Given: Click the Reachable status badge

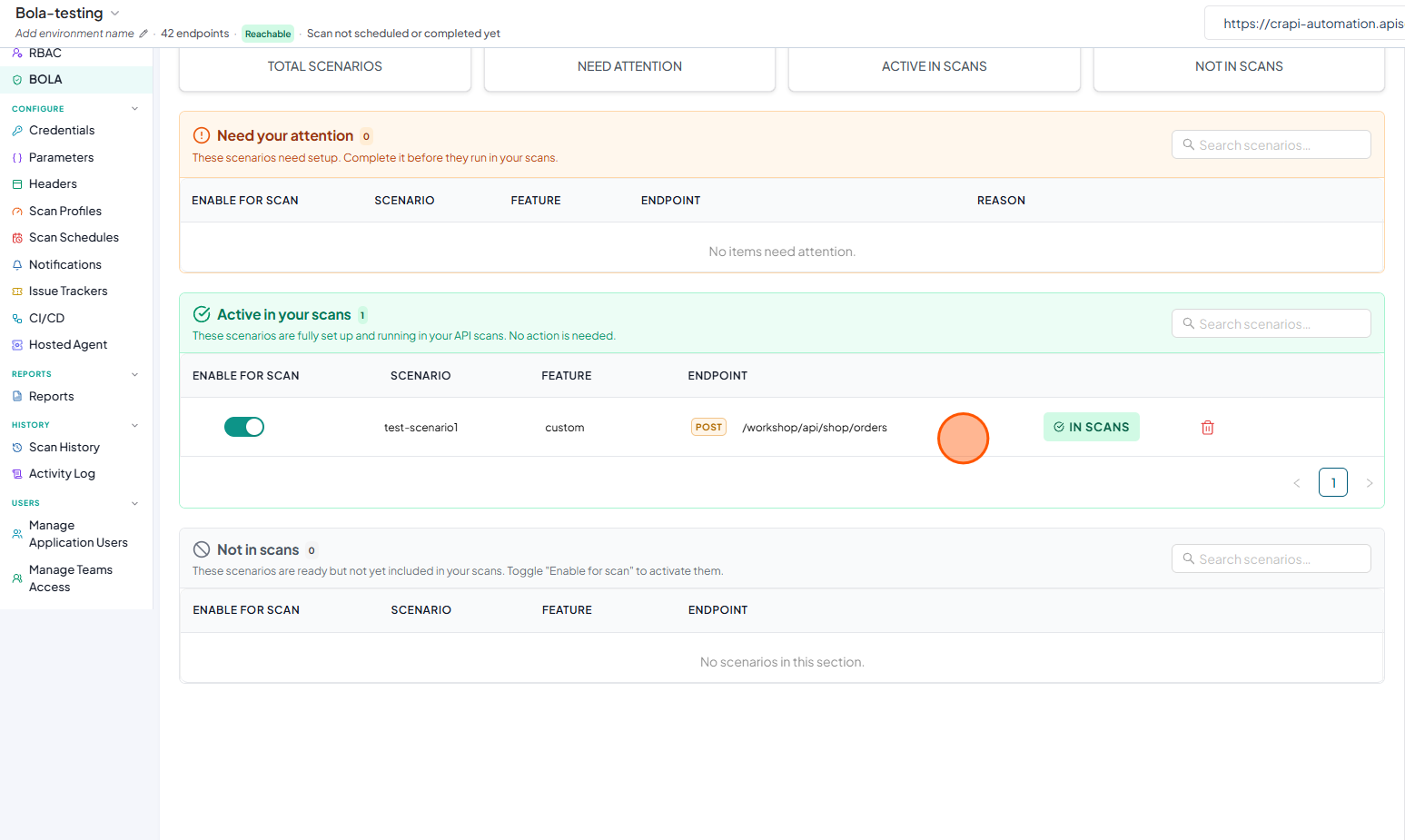Looking at the screenshot, I should [x=268, y=34].
